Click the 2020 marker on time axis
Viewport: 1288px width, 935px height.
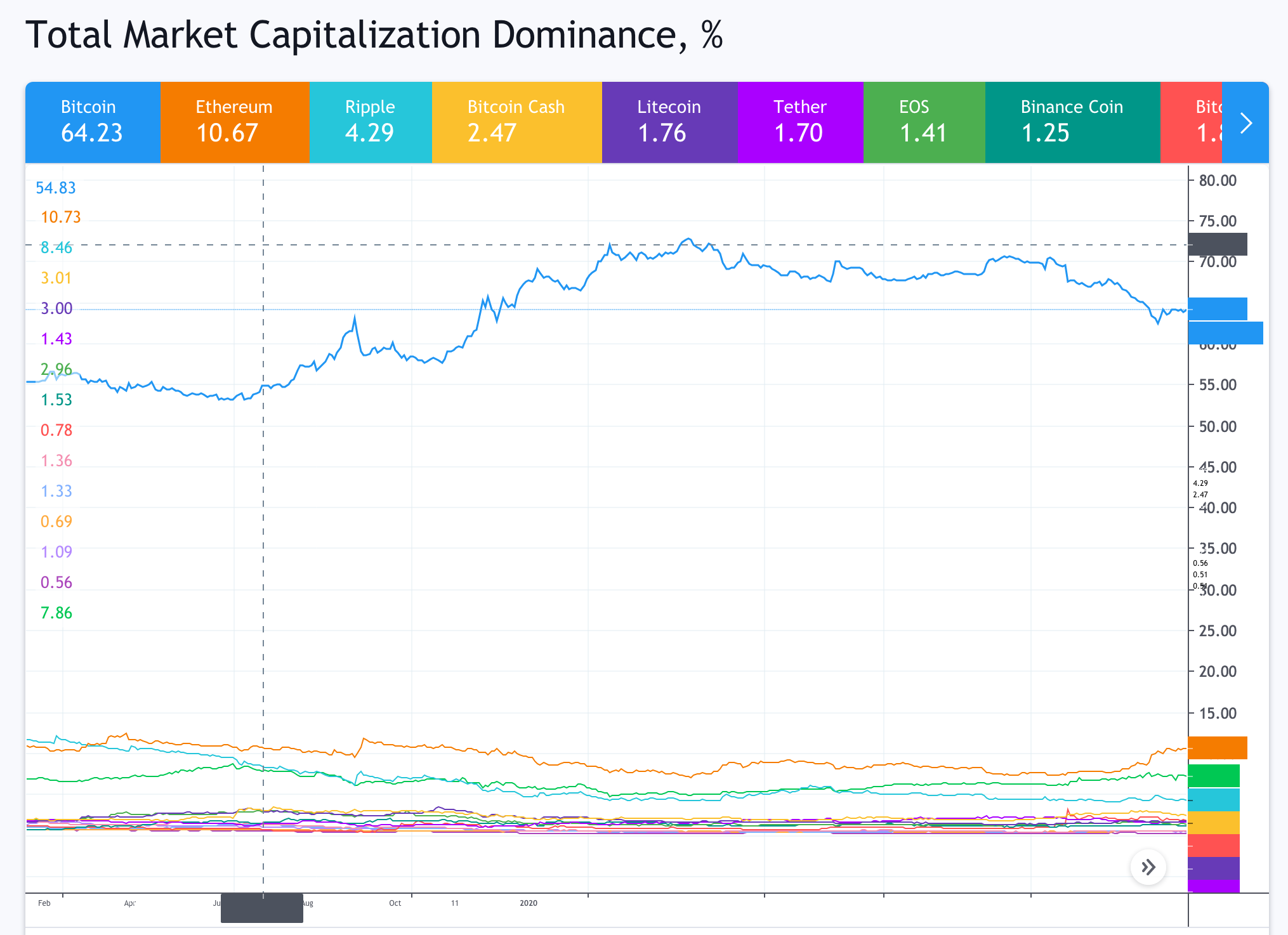point(528,903)
